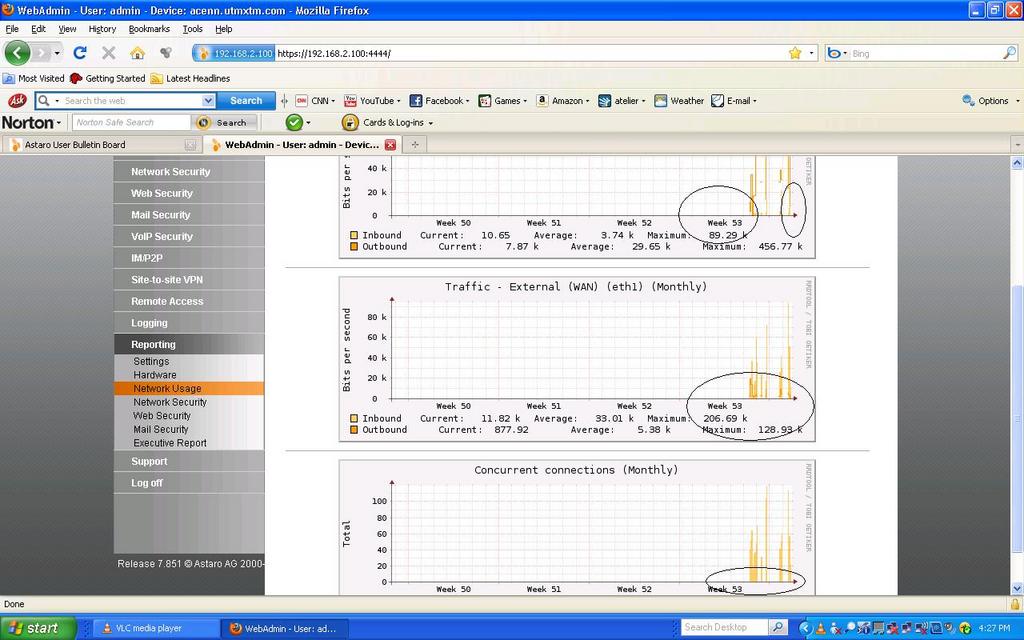The width and height of the screenshot is (1024, 640).
Task: Open the YouTube toolbar shortcut
Action: tap(371, 101)
